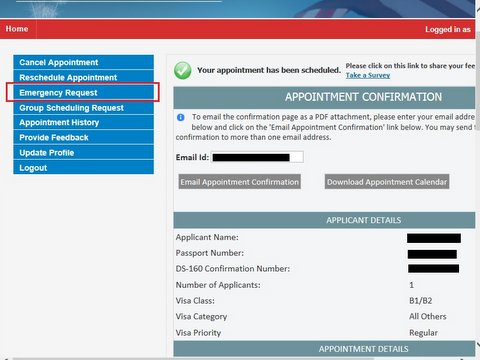Click the APPOINTMENT DETAILS section header
Image resolution: width=480 pixels, height=360 pixels.
click(324, 349)
